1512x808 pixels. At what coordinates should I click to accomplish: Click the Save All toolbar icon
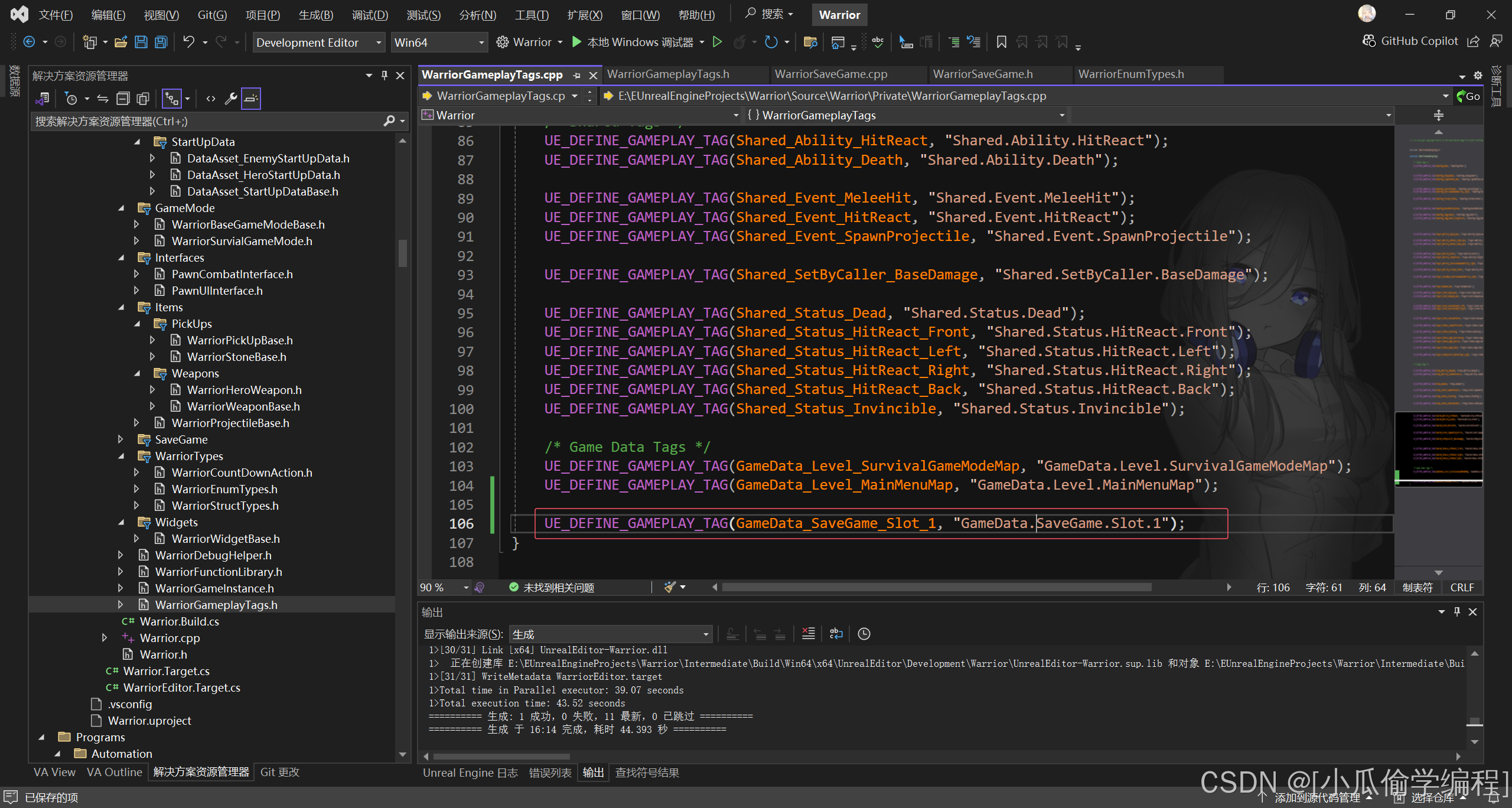(161, 42)
